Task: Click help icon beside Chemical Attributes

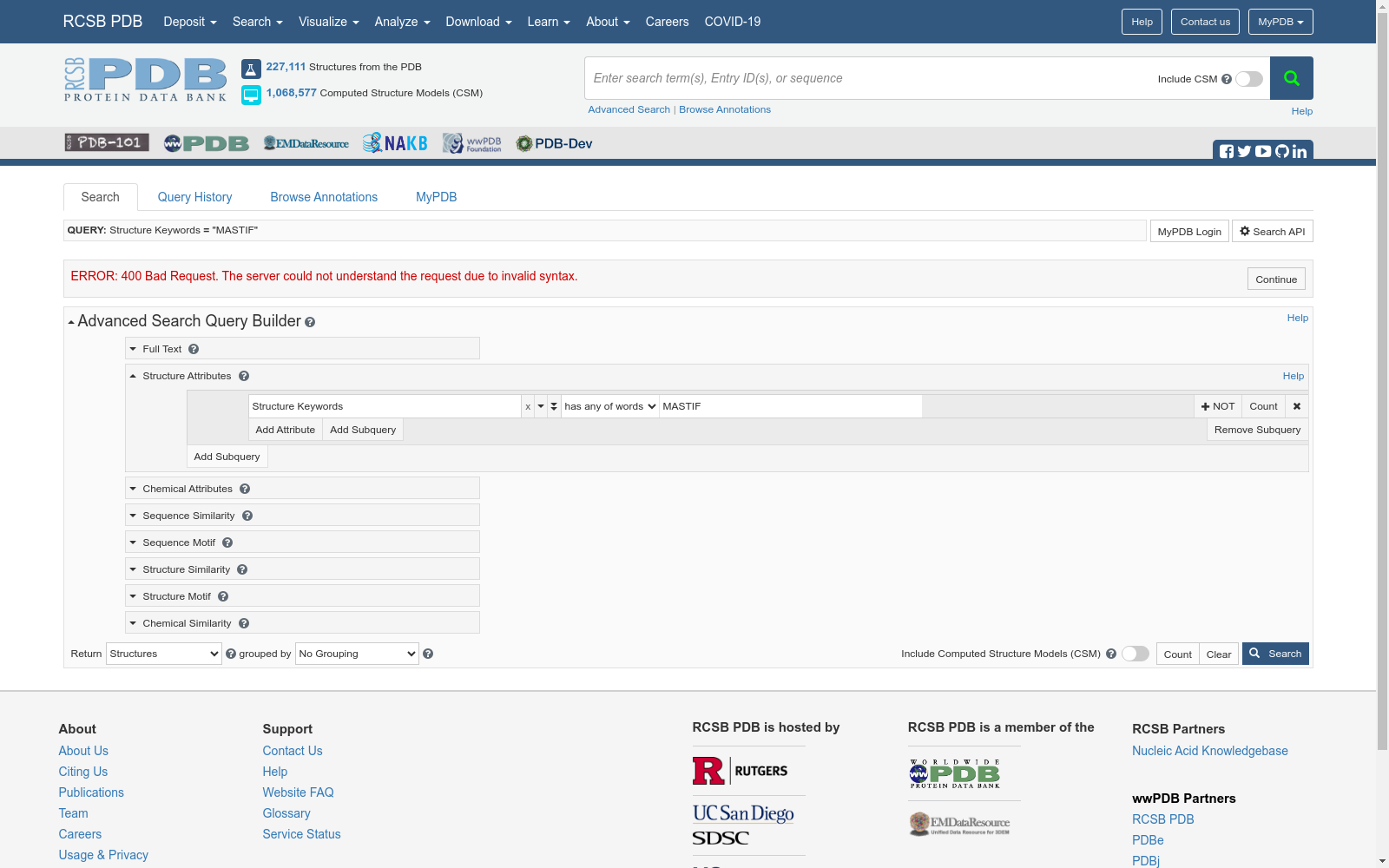Action: tap(245, 489)
